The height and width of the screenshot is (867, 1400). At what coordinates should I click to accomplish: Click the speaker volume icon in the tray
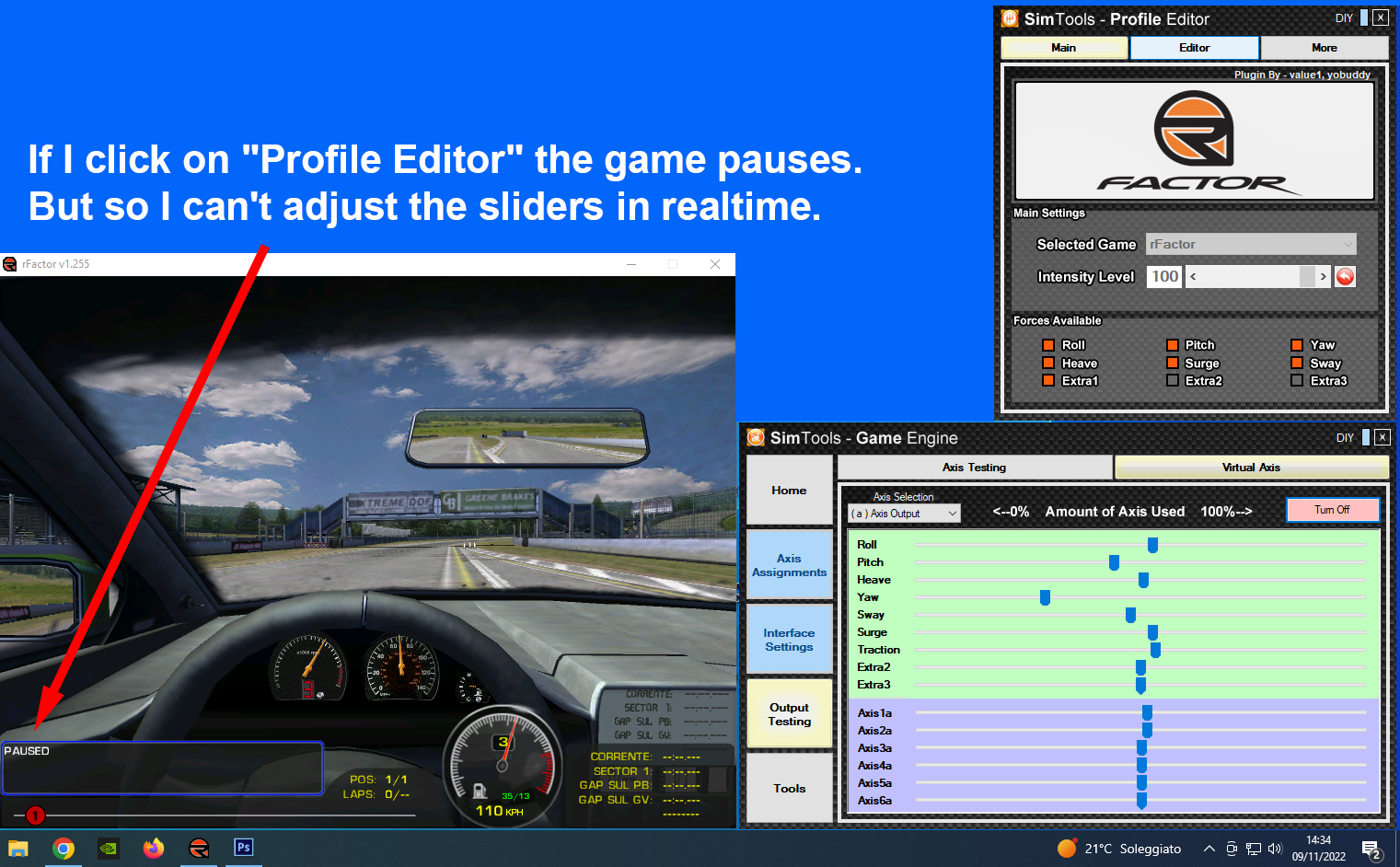(1275, 849)
